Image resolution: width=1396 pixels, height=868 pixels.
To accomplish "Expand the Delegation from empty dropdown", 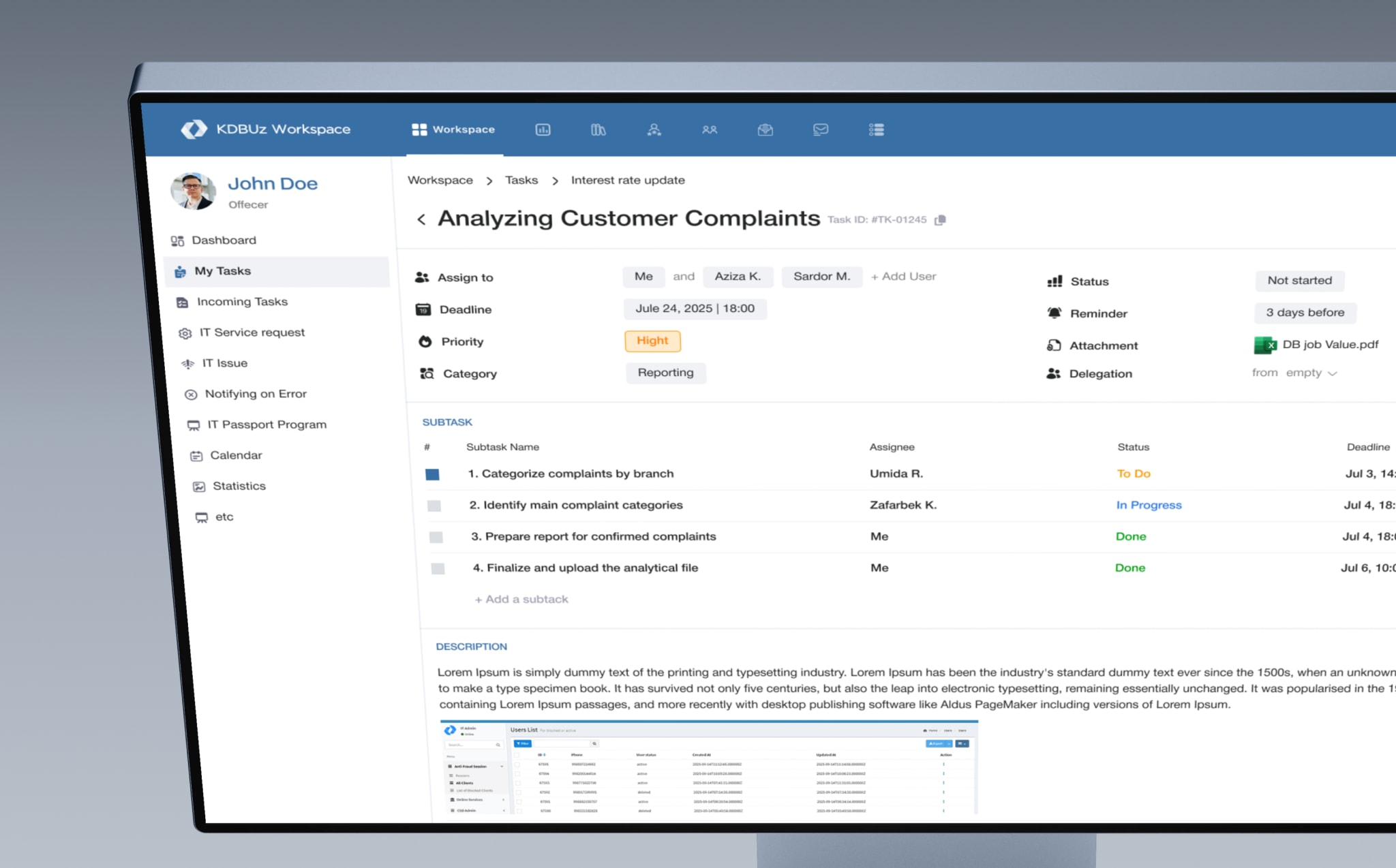I will click(x=1294, y=373).
